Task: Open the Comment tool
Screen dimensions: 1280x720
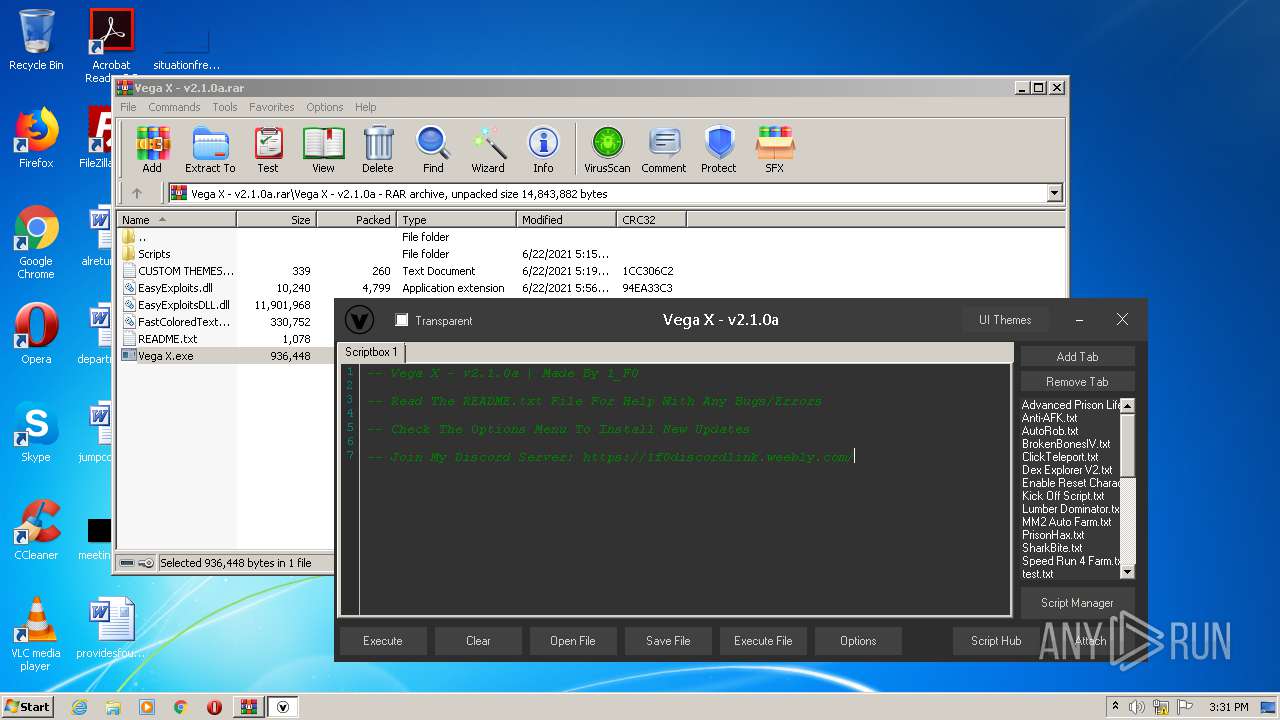Action: pyautogui.click(x=664, y=150)
